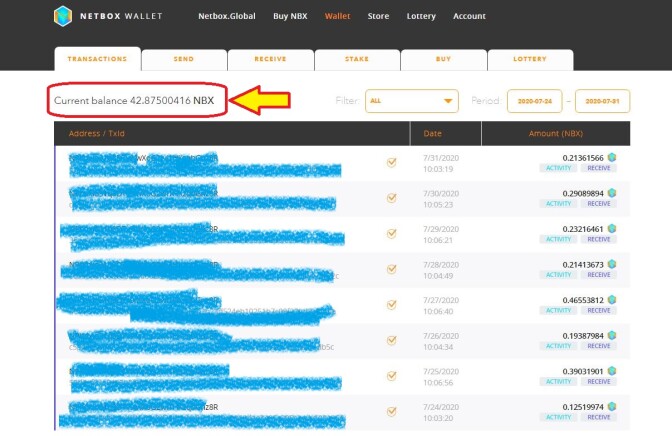Screen dimensions: 672x436
Task: Click the NBX coin icon beside 0.21413673
Action: point(612,264)
